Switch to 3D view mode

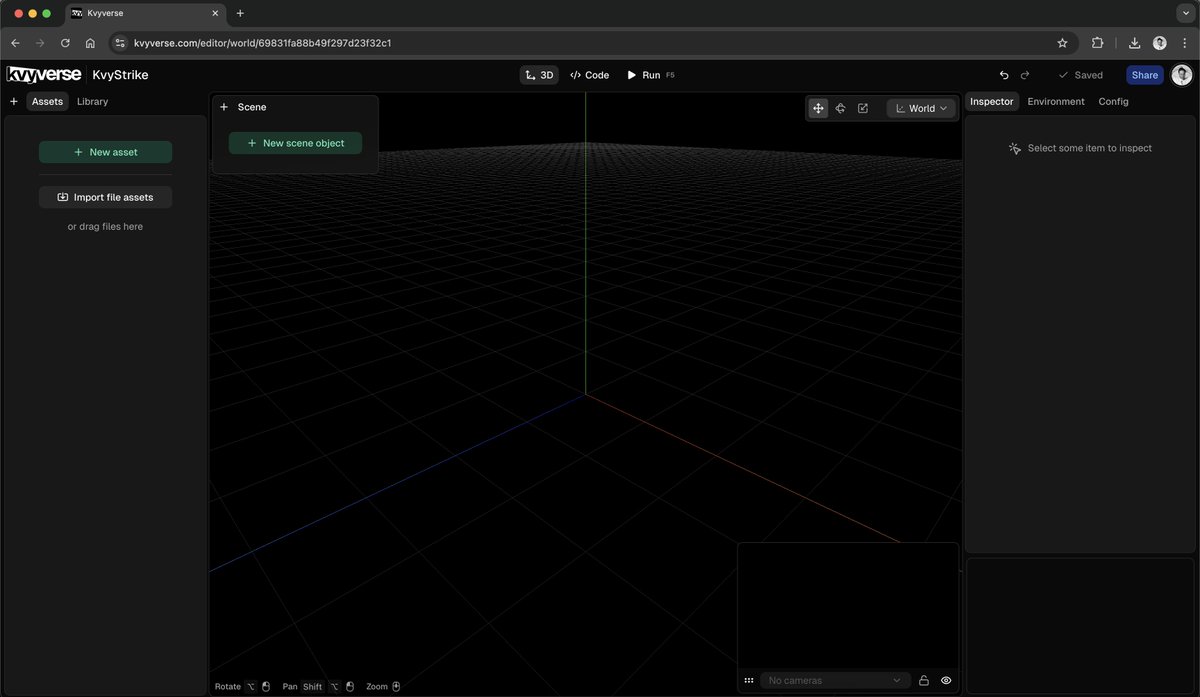click(x=539, y=75)
